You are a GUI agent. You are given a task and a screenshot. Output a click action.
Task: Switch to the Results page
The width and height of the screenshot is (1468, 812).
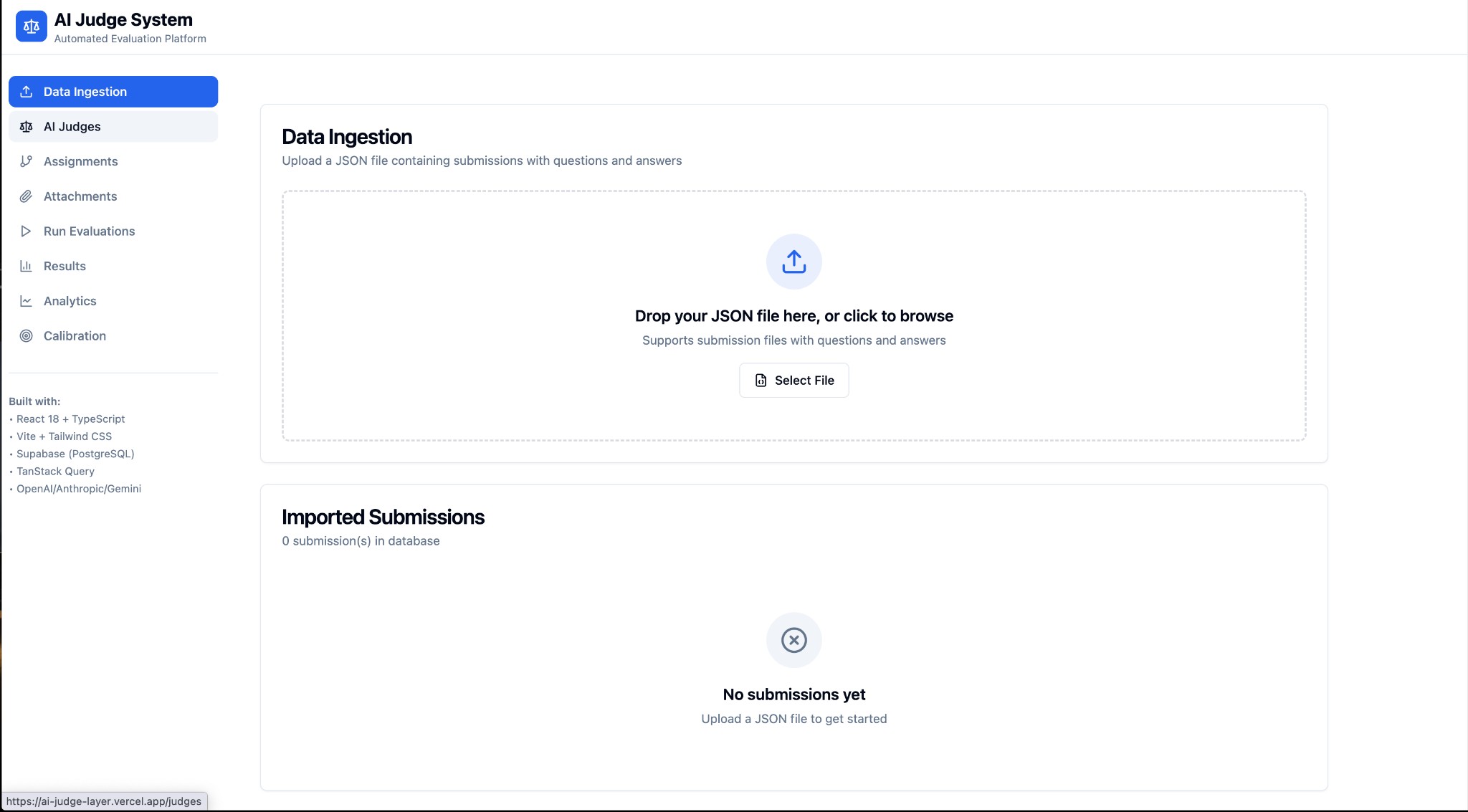(113, 266)
